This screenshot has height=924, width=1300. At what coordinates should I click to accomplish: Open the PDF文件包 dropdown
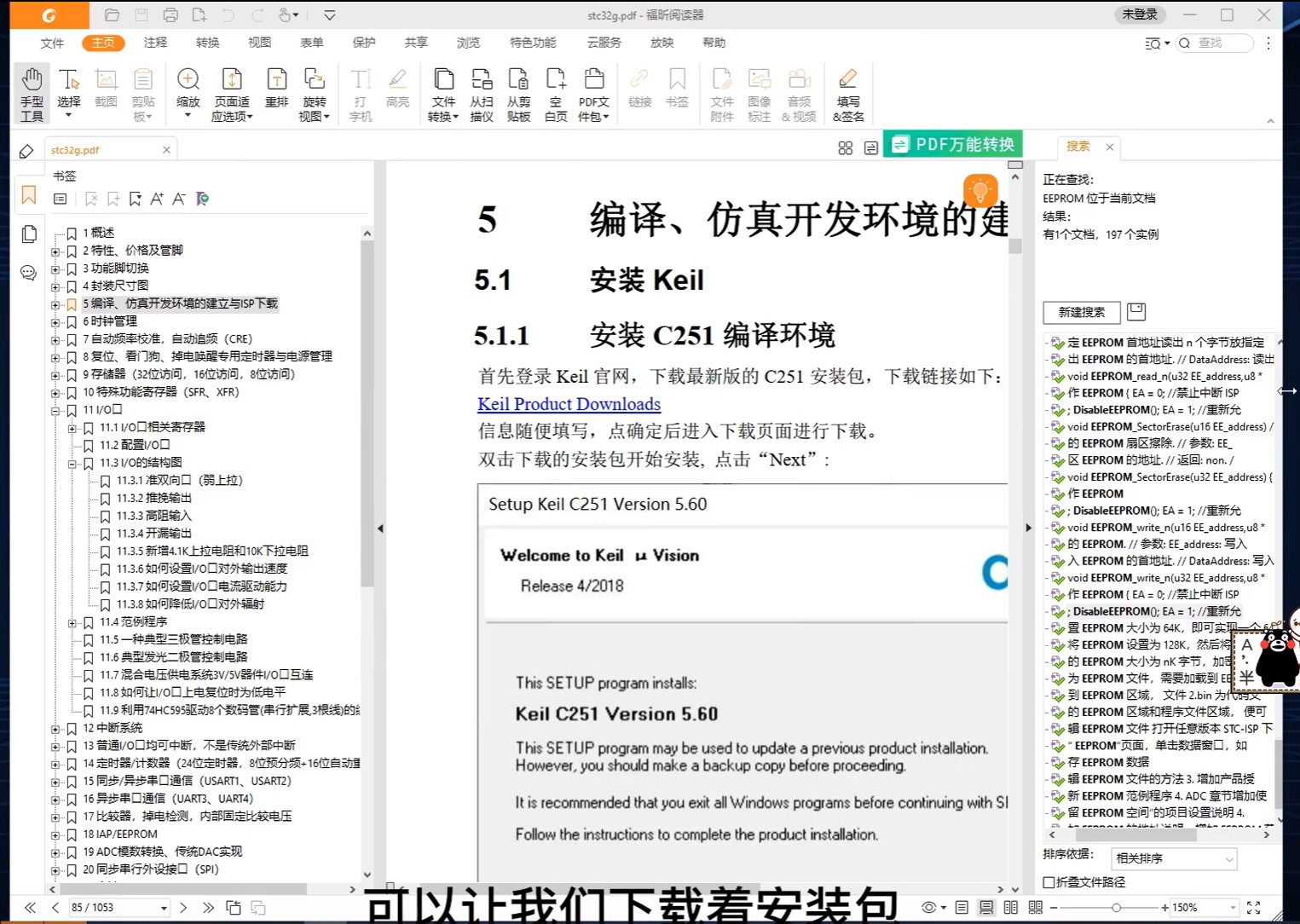(x=594, y=117)
